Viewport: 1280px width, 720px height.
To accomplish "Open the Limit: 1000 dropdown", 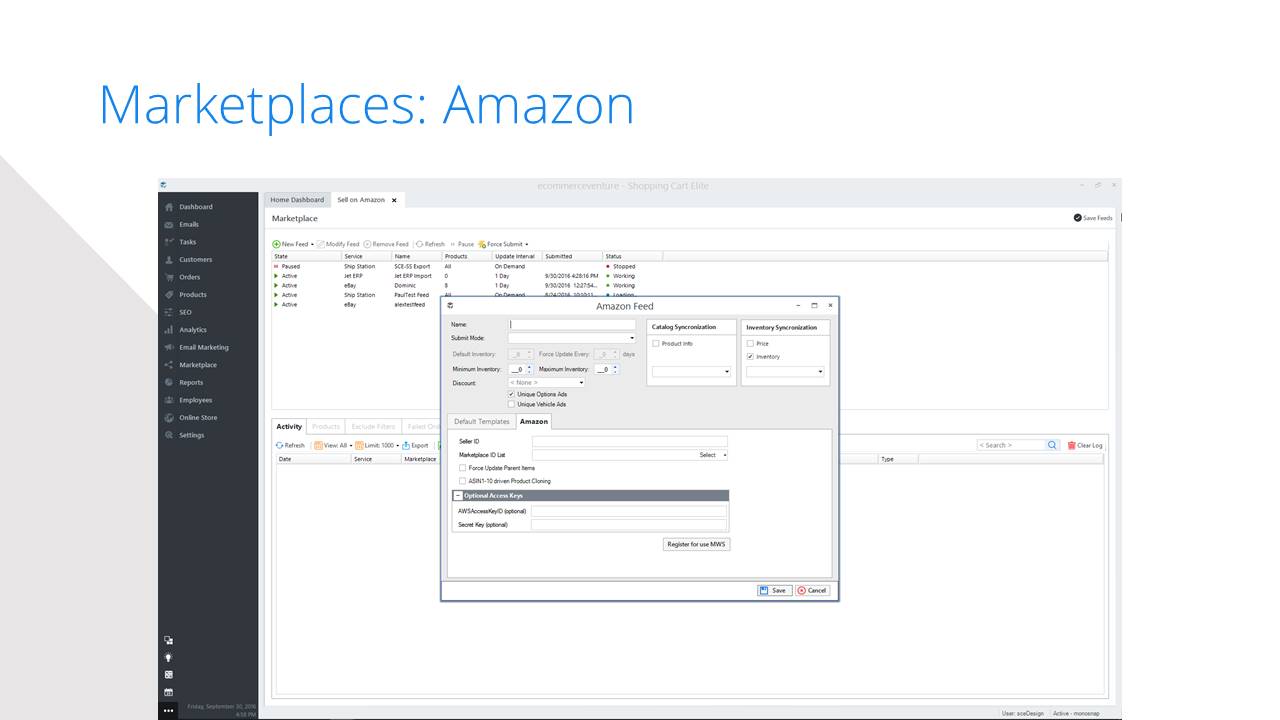I will coord(378,445).
